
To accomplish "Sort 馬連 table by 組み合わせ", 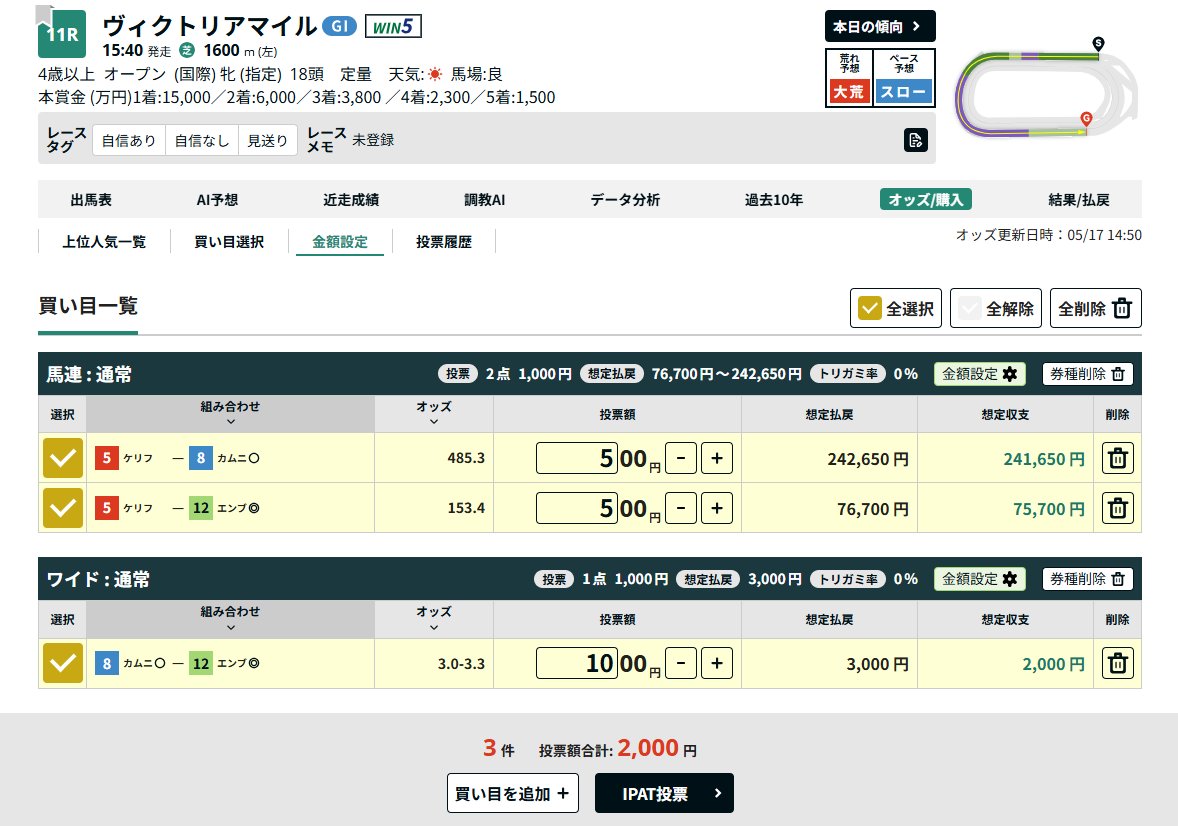I will 230,413.
